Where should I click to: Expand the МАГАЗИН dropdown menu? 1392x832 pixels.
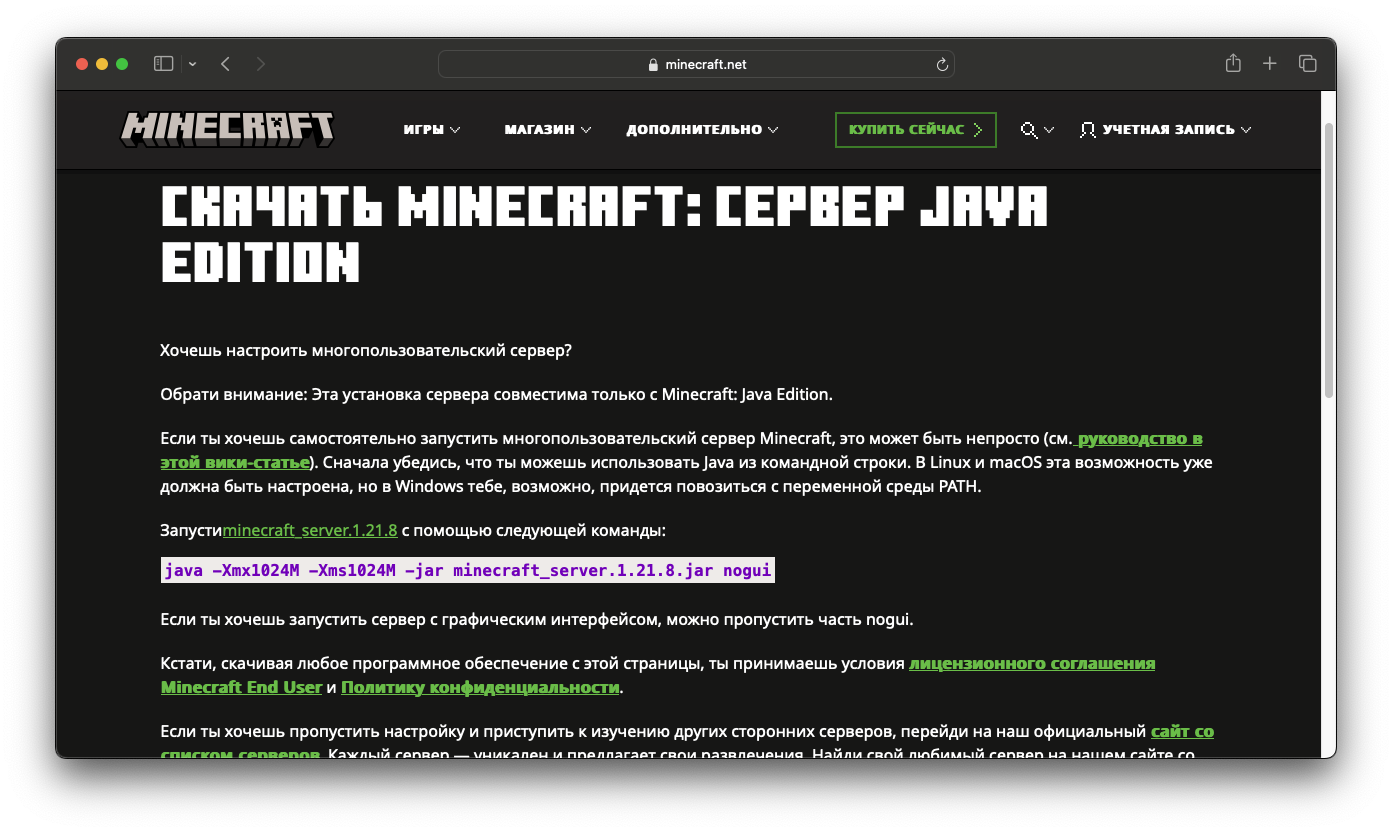click(x=548, y=130)
